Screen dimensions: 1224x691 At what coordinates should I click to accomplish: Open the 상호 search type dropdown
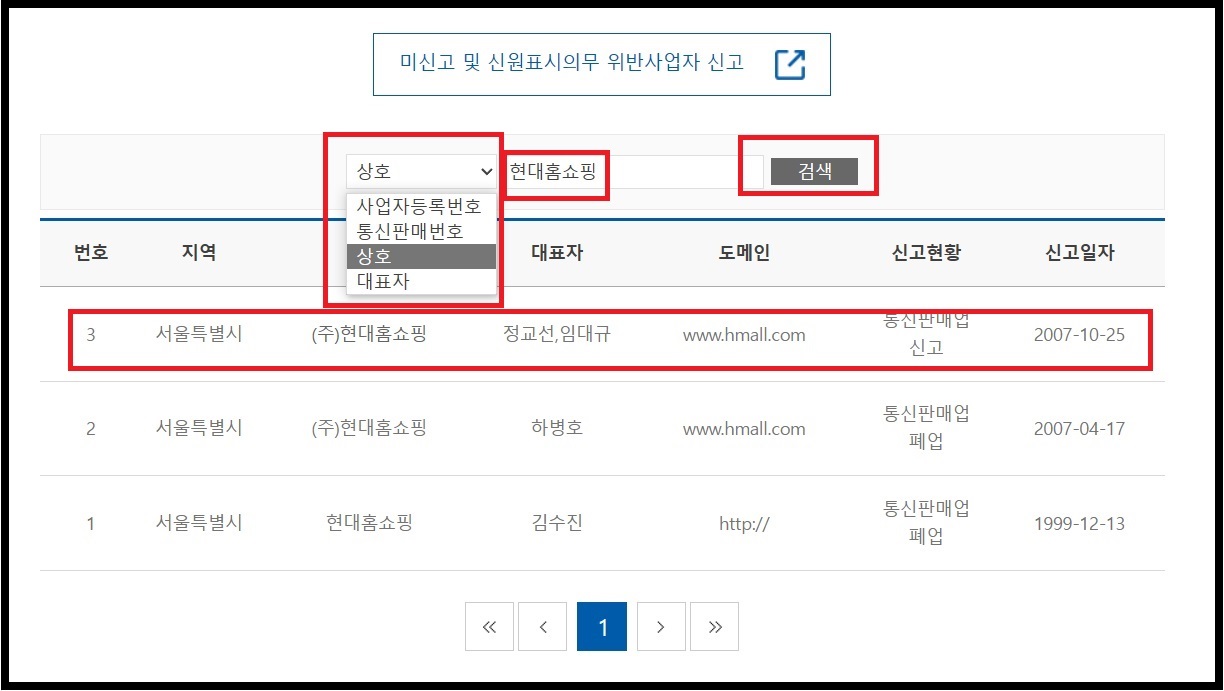click(421, 172)
